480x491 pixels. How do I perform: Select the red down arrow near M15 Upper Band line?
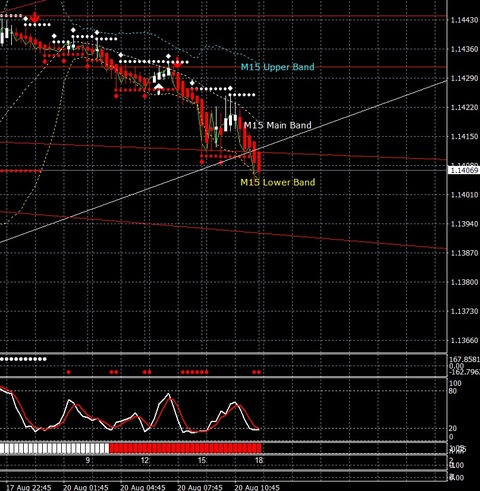pyautogui.click(x=177, y=63)
